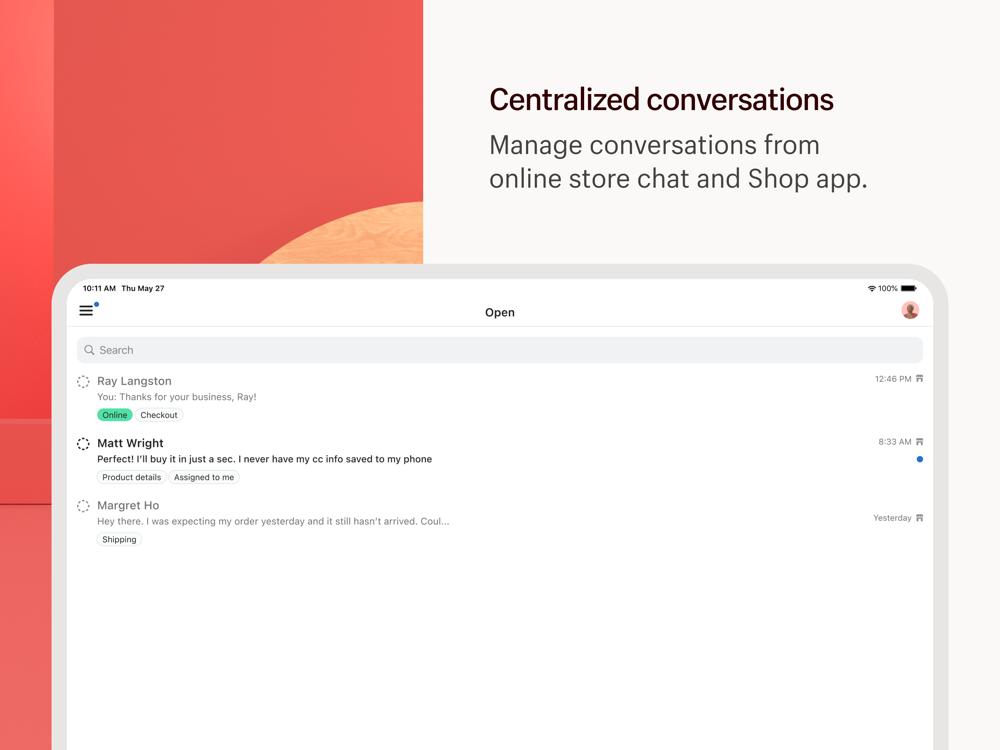1000x750 pixels.
Task: Click the Centralized conversations heading
Action: (661, 100)
